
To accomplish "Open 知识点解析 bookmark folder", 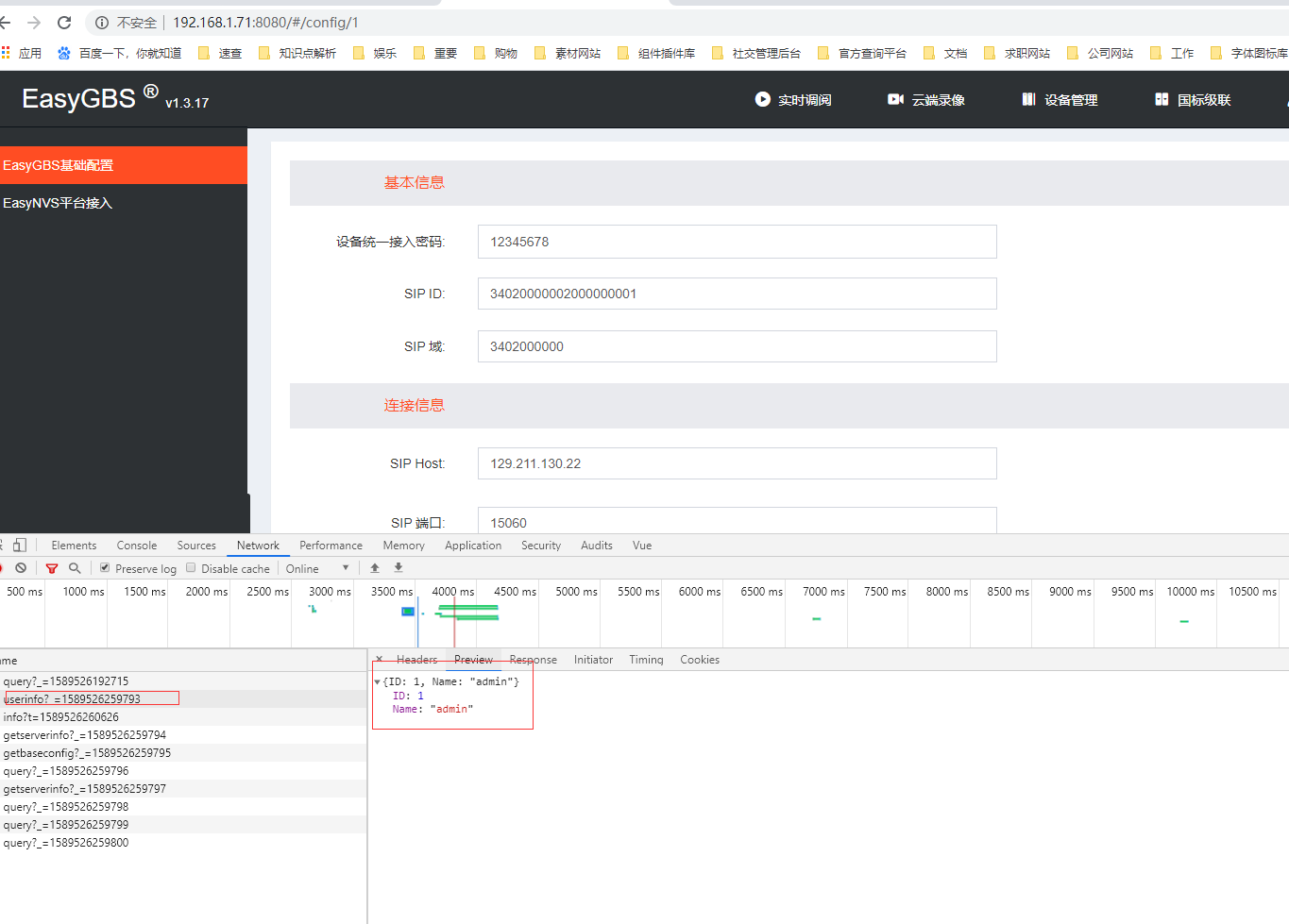I will [297, 54].
